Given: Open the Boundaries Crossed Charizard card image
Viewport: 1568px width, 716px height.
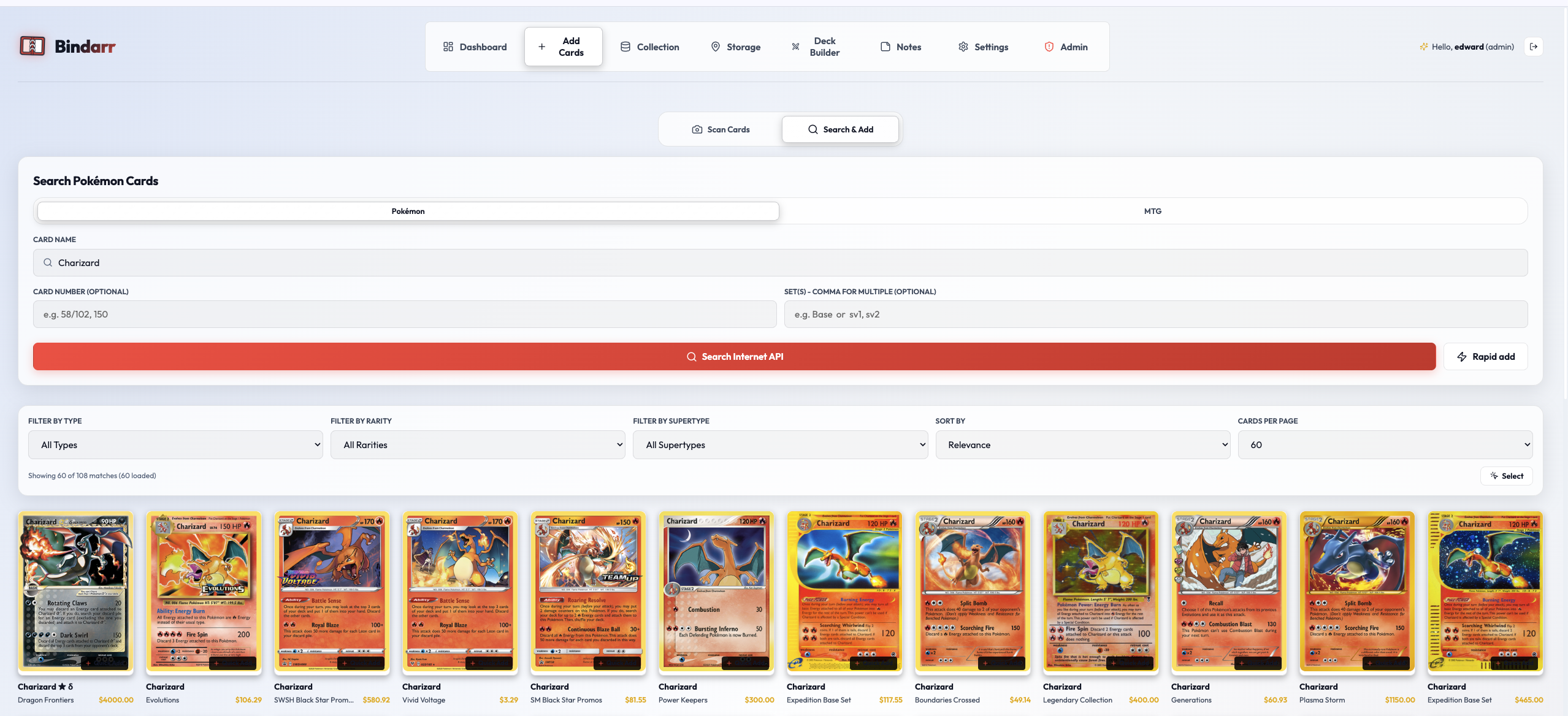Looking at the screenshot, I should point(973,592).
